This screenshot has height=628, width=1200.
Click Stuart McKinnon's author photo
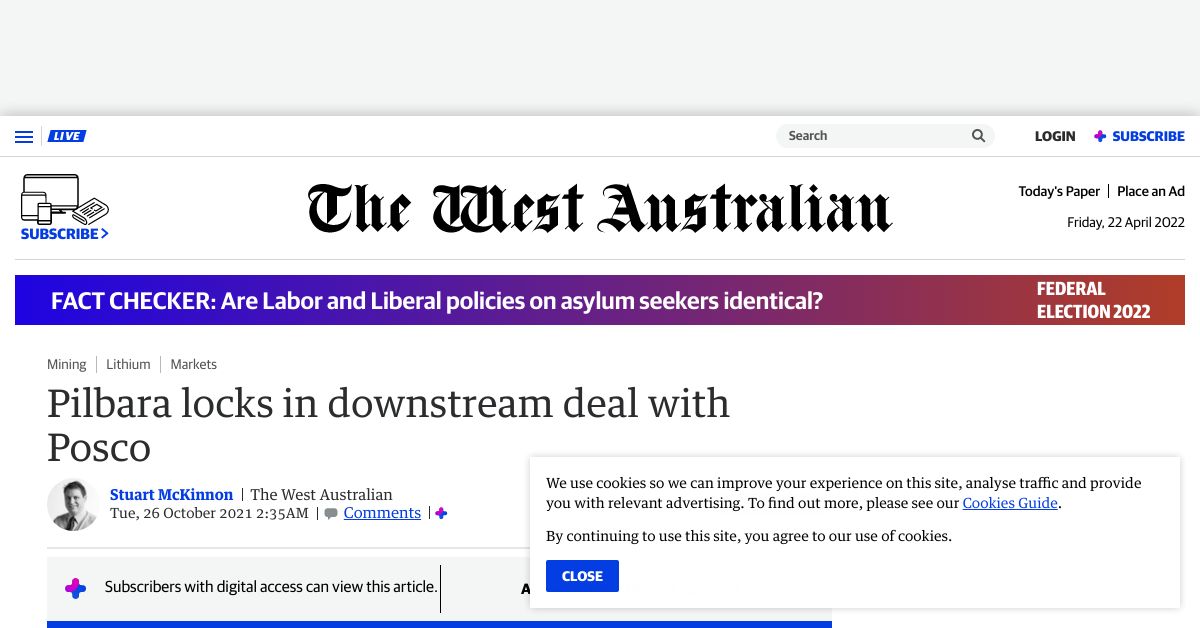click(73, 504)
